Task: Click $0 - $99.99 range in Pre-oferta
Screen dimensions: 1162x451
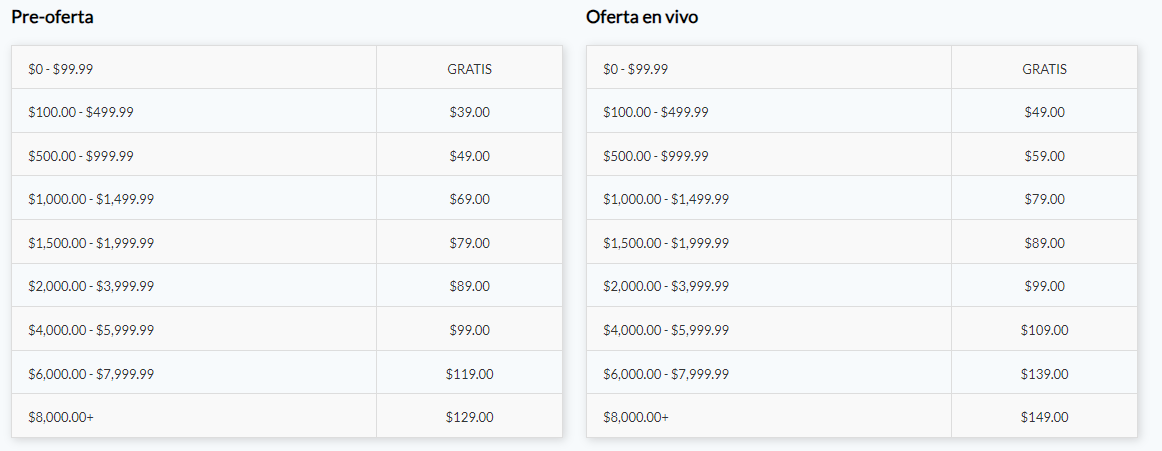Action: click(x=61, y=69)
